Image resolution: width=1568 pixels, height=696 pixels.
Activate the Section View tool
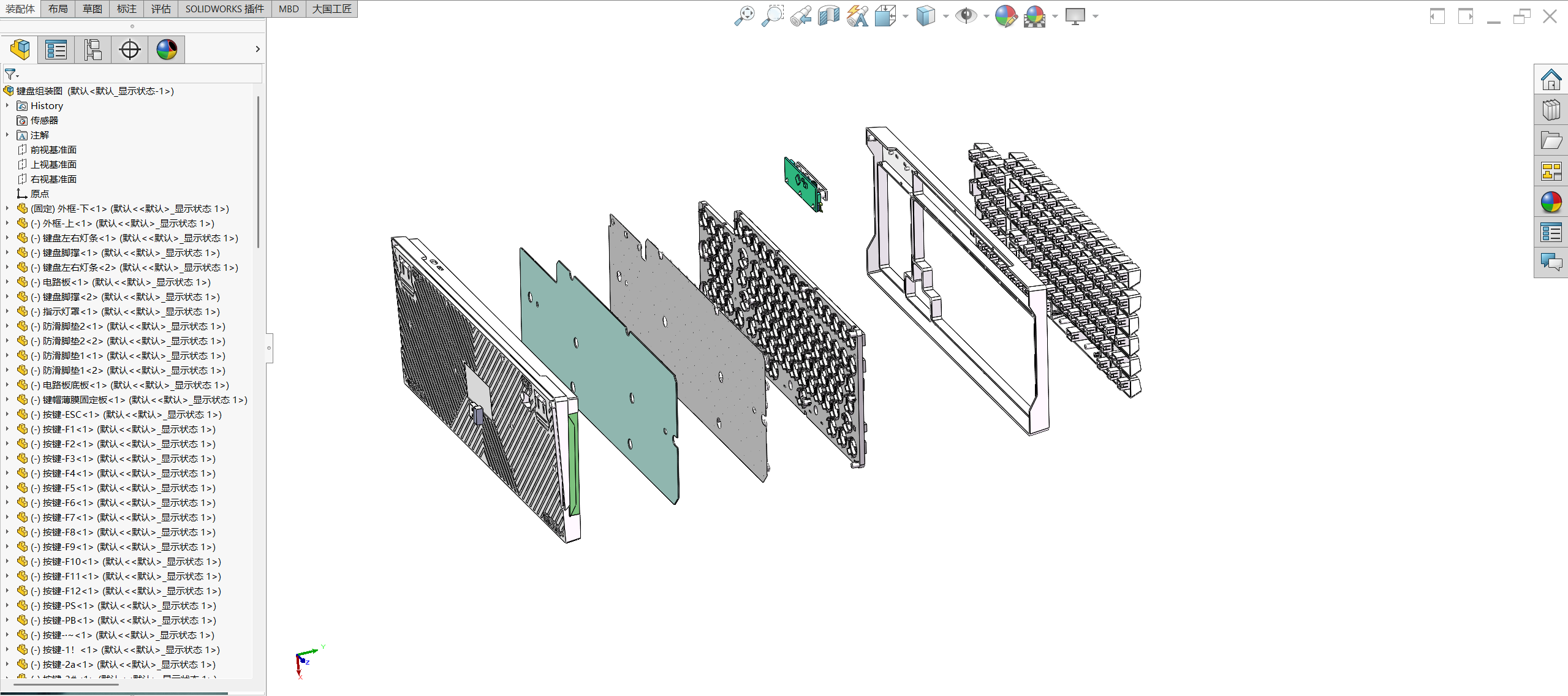click(828, 16)
